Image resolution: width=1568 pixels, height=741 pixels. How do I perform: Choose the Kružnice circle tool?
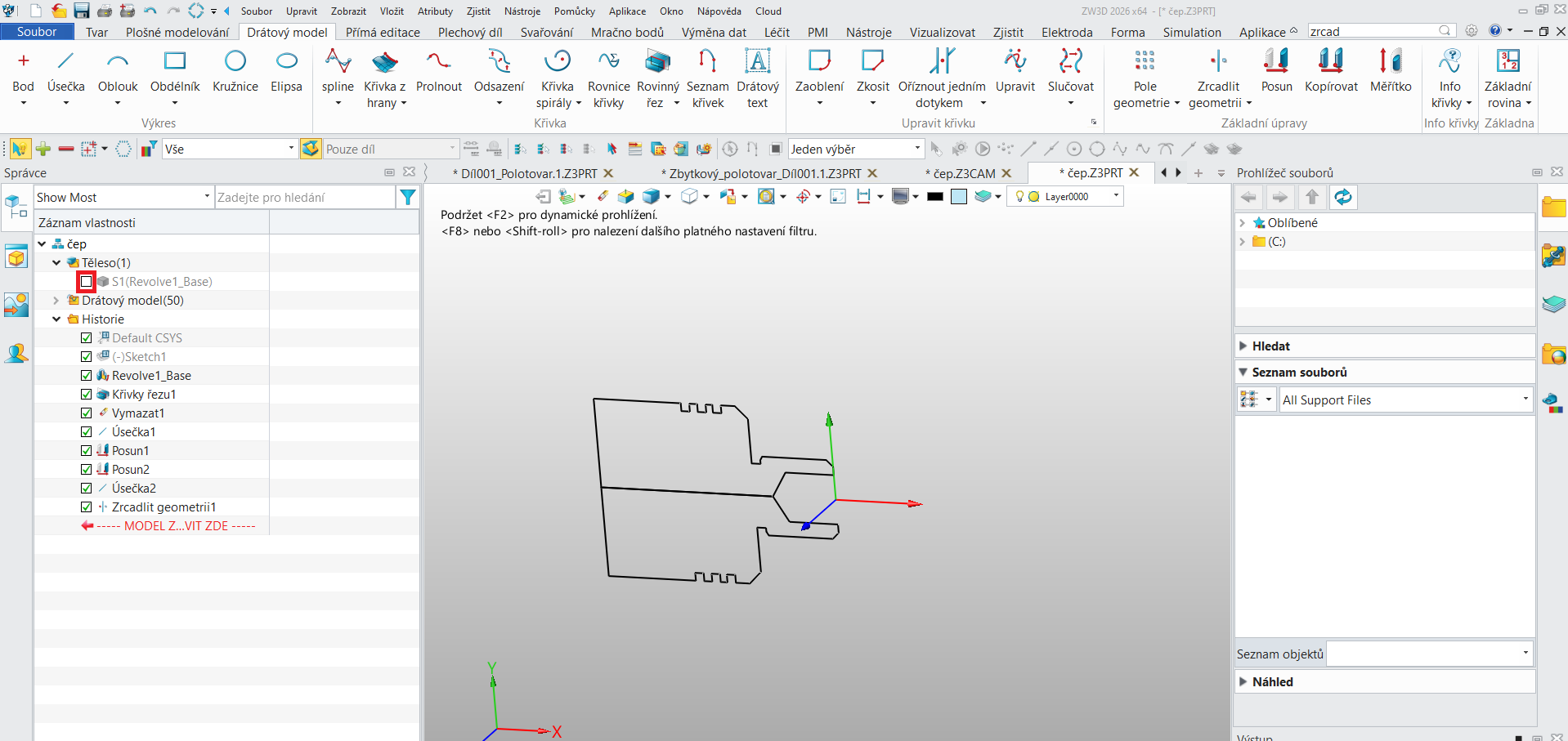point(235,71)
